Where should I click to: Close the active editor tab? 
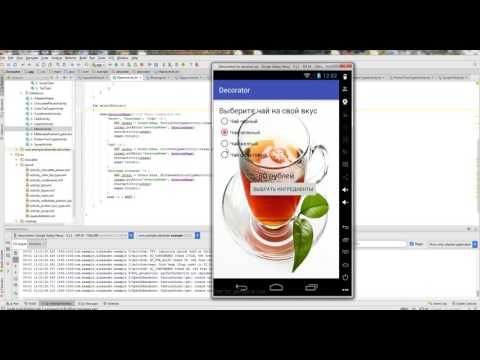140,77
